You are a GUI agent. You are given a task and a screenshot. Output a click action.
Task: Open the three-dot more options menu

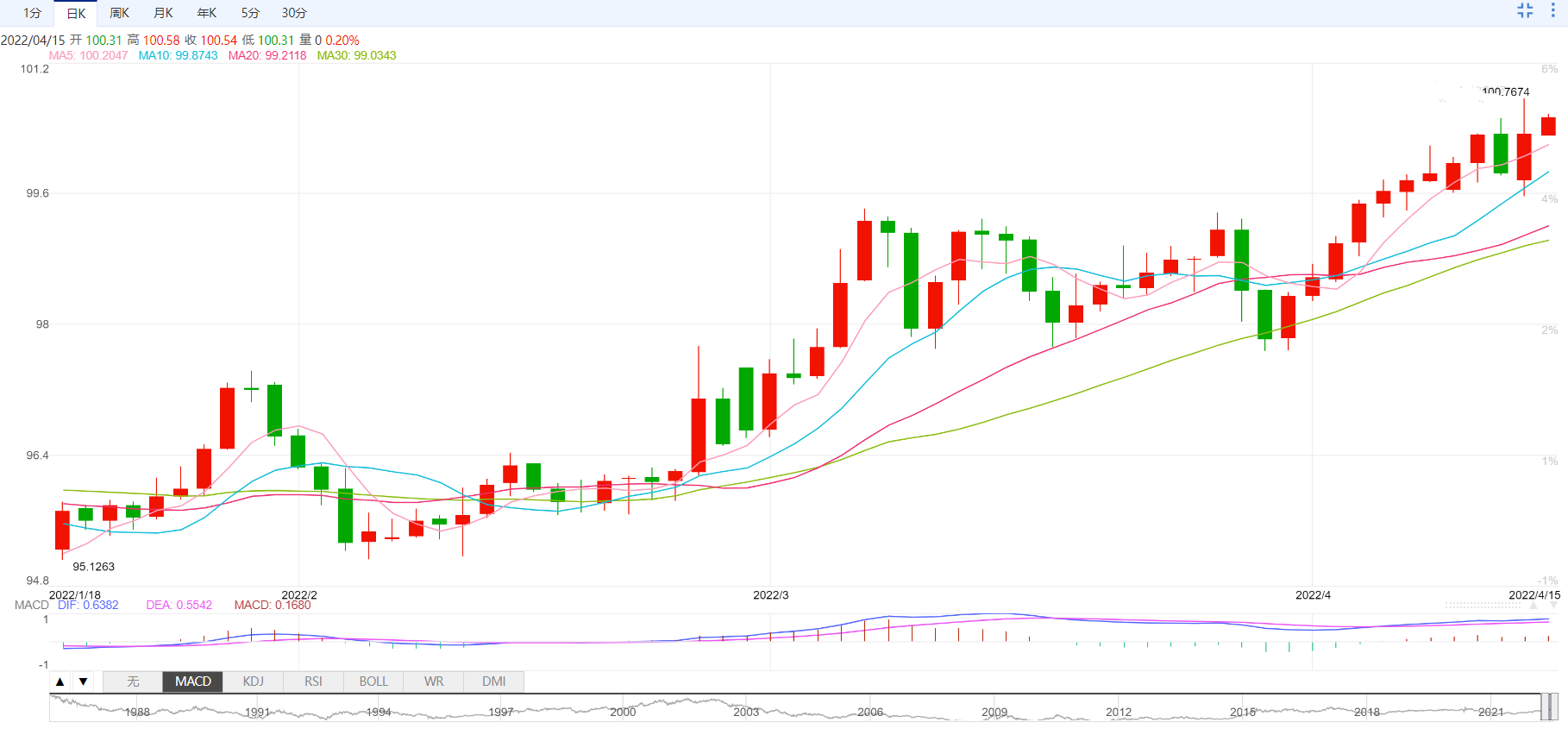coord(1552,10)
